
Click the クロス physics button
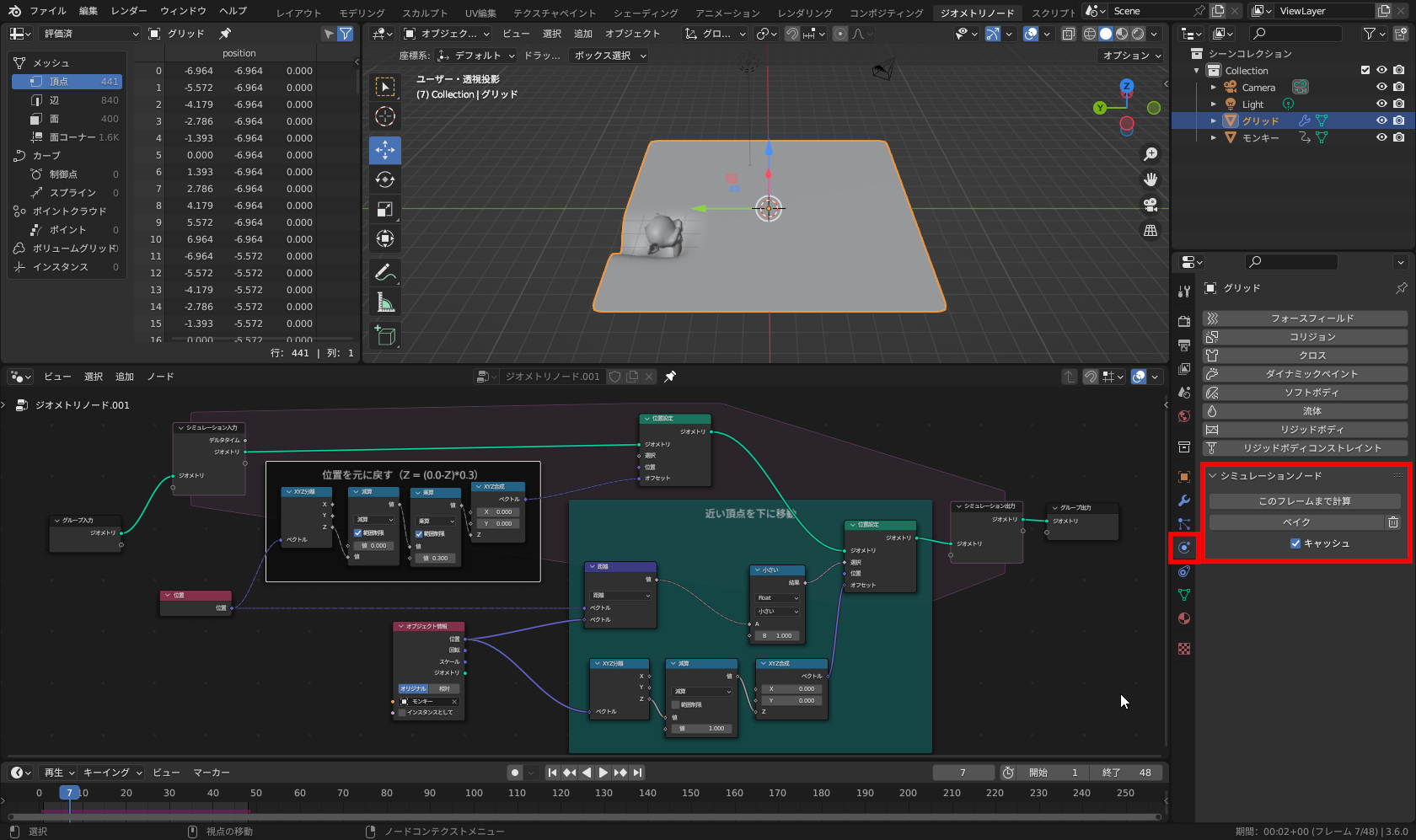click(1312, 356)
